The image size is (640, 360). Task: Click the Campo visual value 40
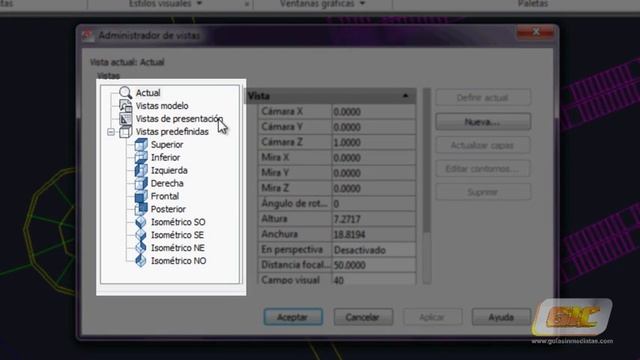coord(373,280)
